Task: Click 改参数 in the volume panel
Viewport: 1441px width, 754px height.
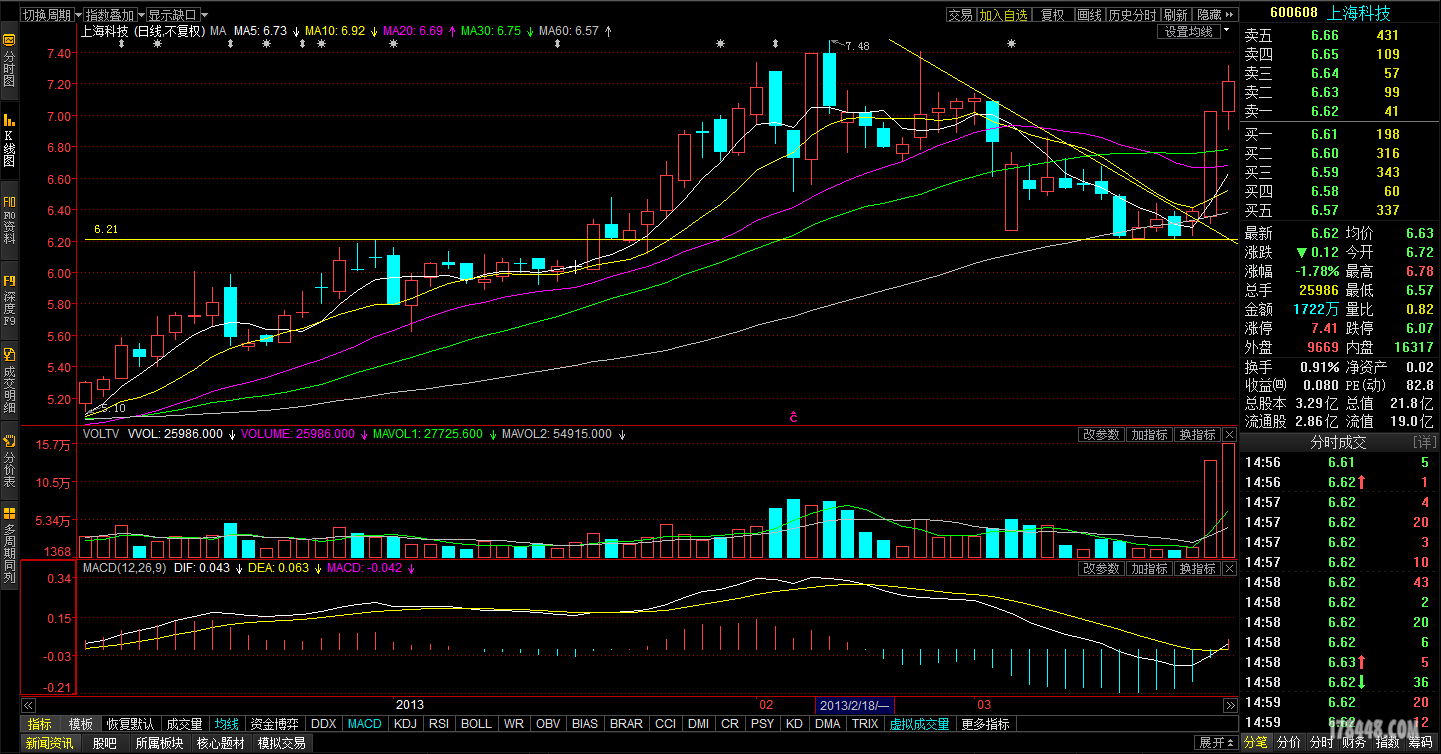Action: [1101, 435]
